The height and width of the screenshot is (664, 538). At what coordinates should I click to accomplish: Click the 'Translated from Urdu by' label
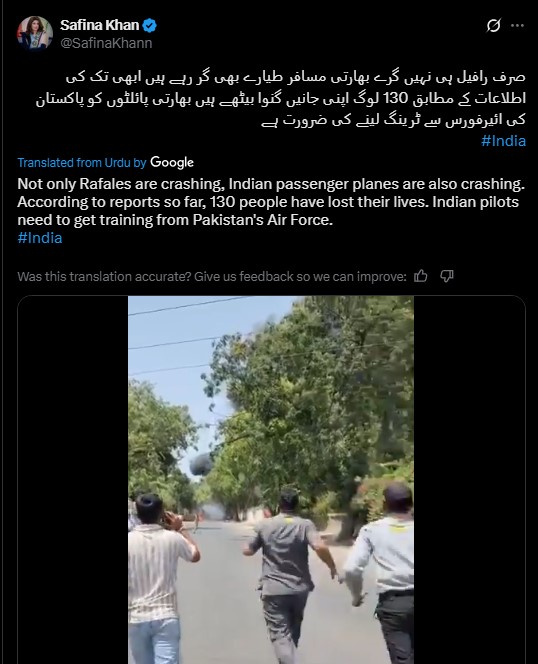(82, 163)
